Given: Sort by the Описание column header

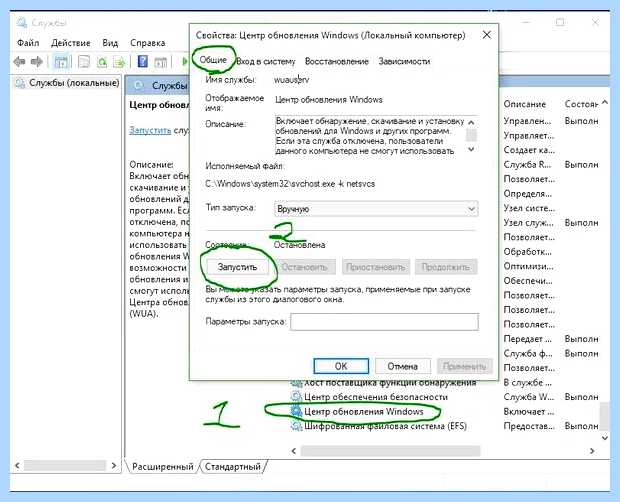Looking at the screenshot, I should (x=525, y=104).
